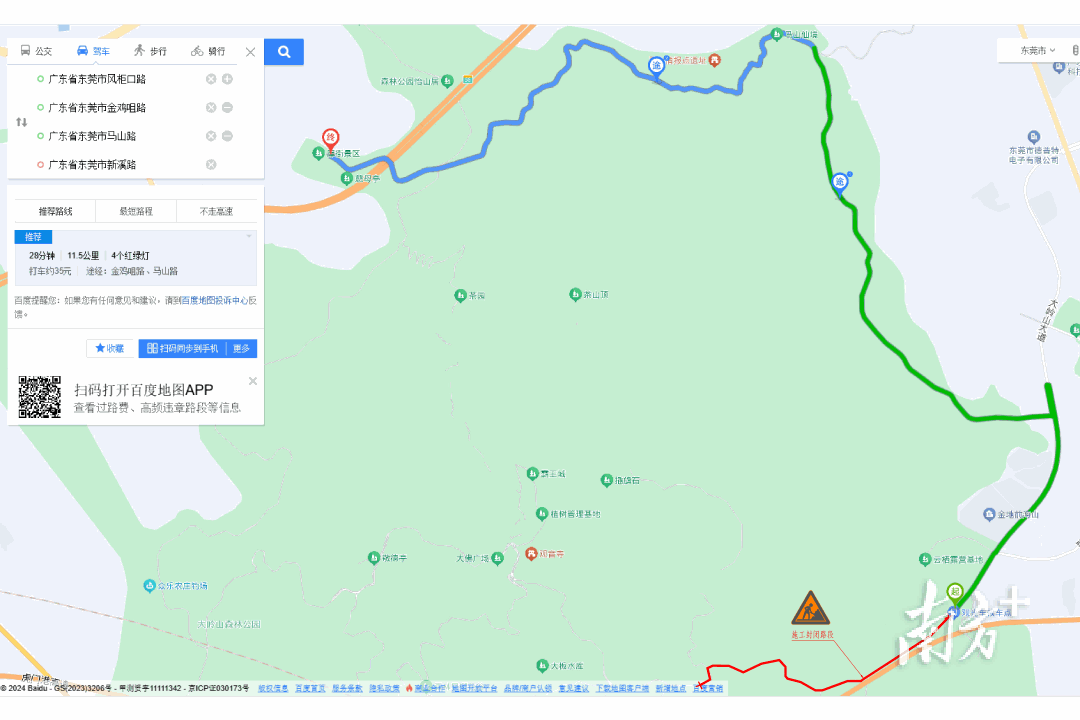Viewport: 1080px width, 720px height.
Task: Swap start and end with arrows icon
Action: click(21, 122)
